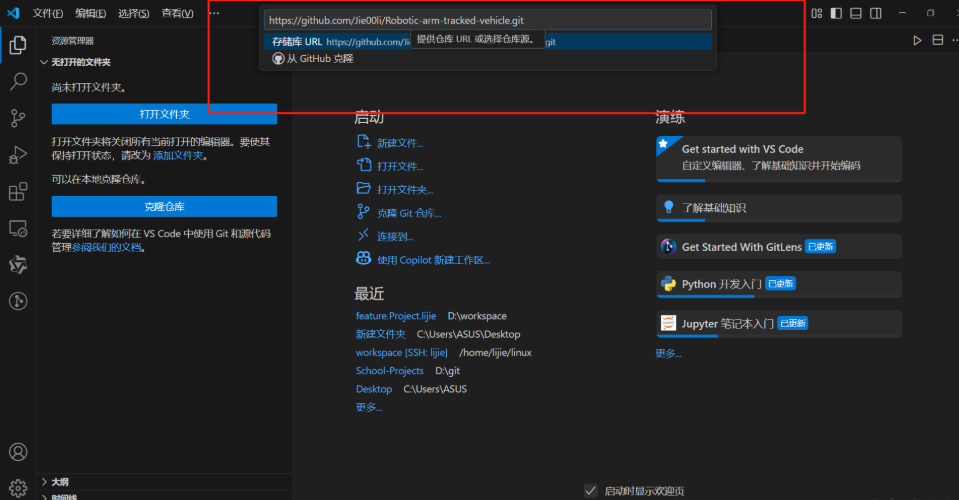
Task: Choose 从 GitHub 克隆 option
Action: (x=487, y=59)
